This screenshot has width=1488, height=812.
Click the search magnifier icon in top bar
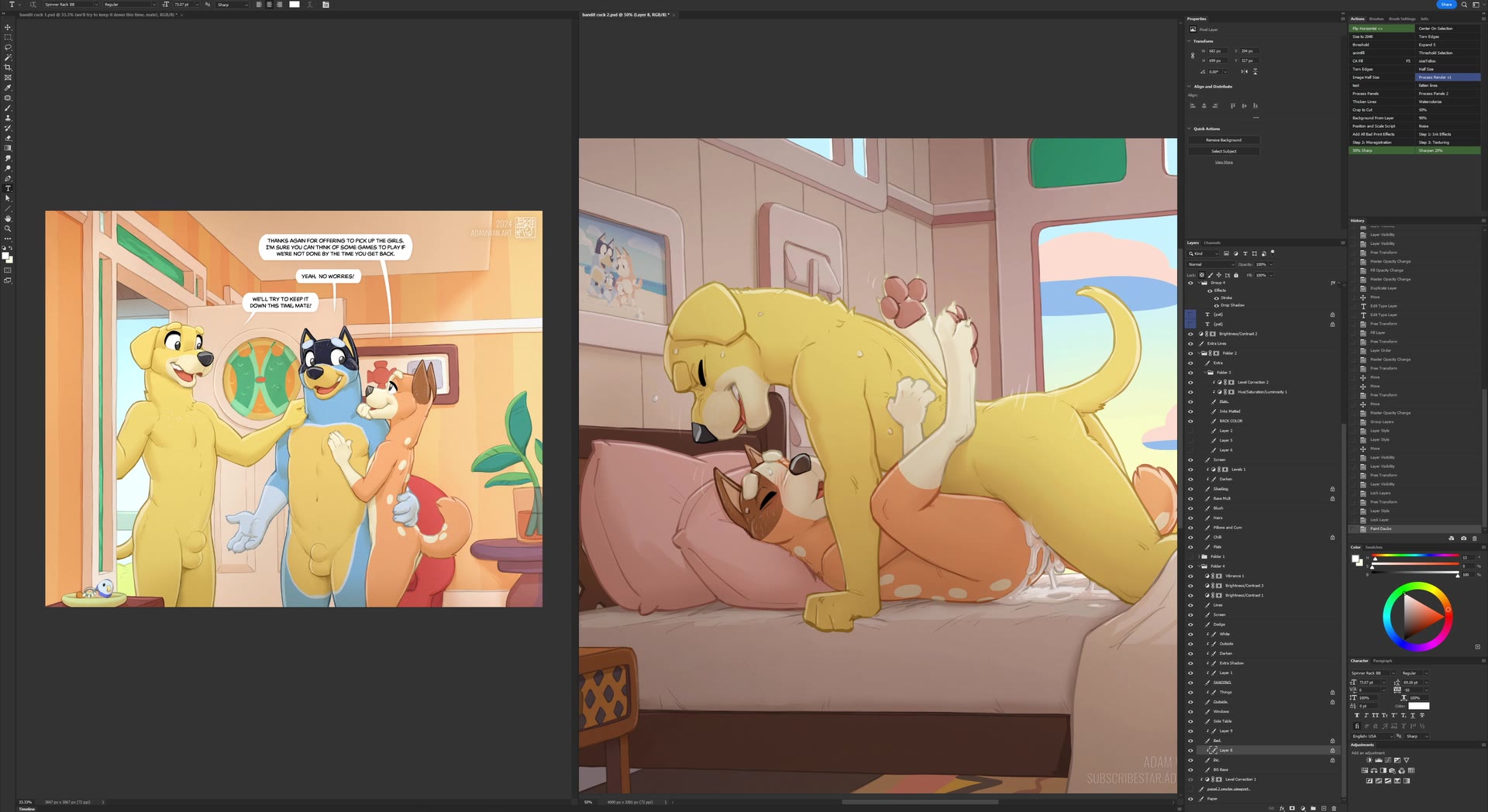(x=1464, y=5)
